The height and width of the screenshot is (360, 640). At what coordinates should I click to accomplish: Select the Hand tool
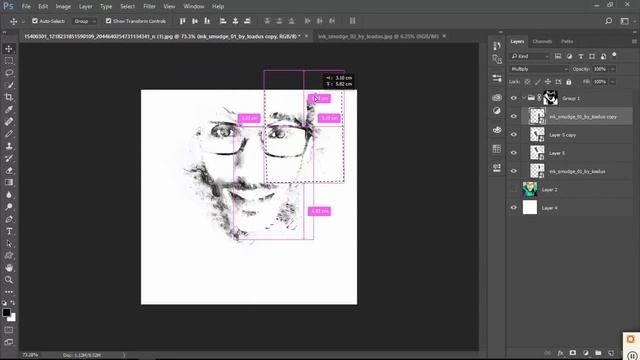pos(9,268)
